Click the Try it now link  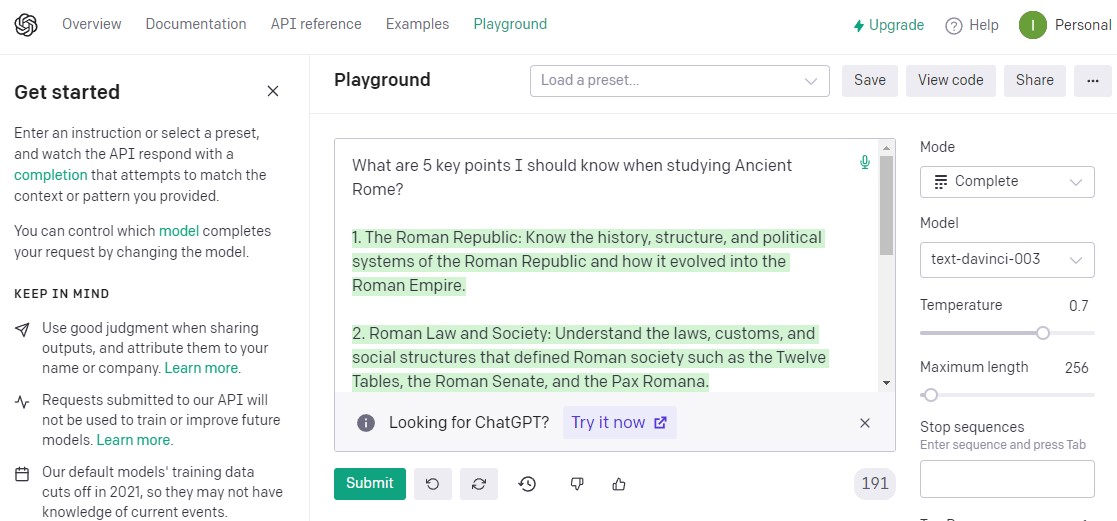[x=618, y=423]
